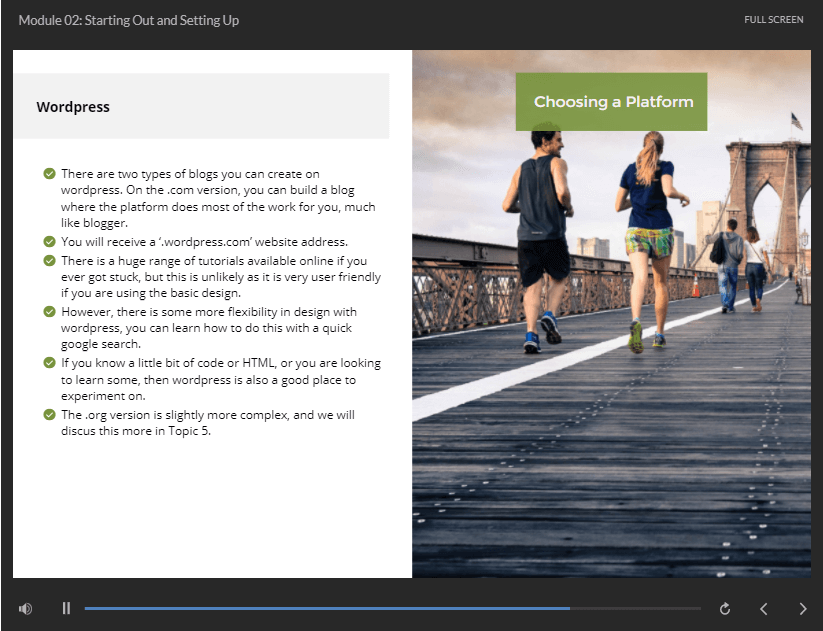Viewport: 823px width, 631px height.
Task: Go to the previous slide
Action: coord(764,608)
